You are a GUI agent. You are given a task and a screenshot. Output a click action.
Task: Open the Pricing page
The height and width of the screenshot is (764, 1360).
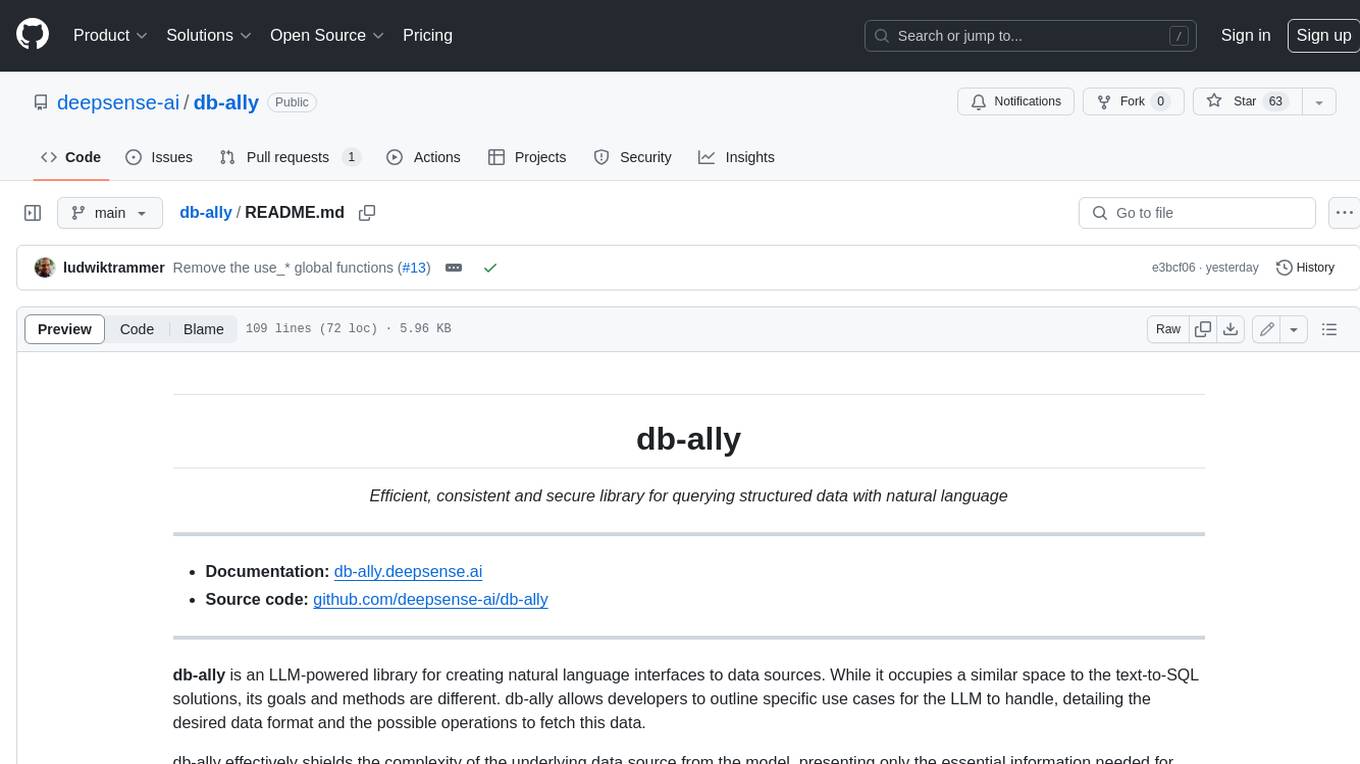427,35
